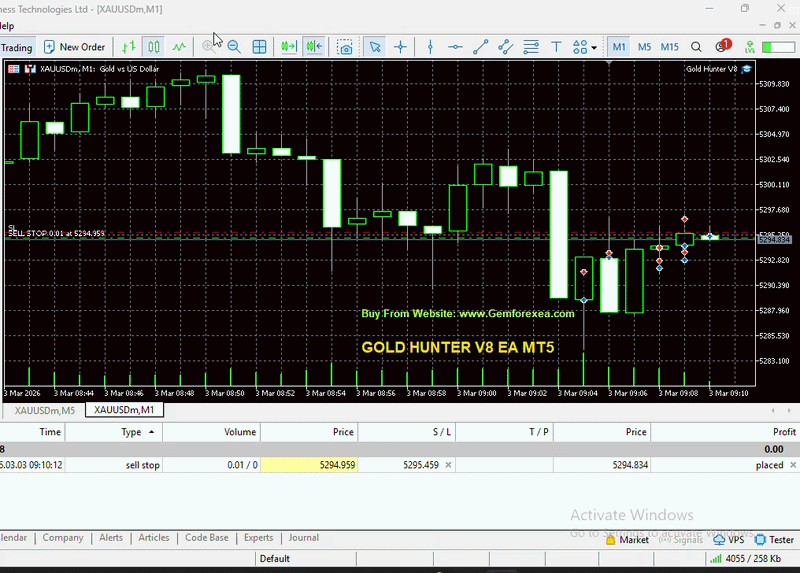Open the Signals button
800x573 pixels.
[x=681, y=540]
